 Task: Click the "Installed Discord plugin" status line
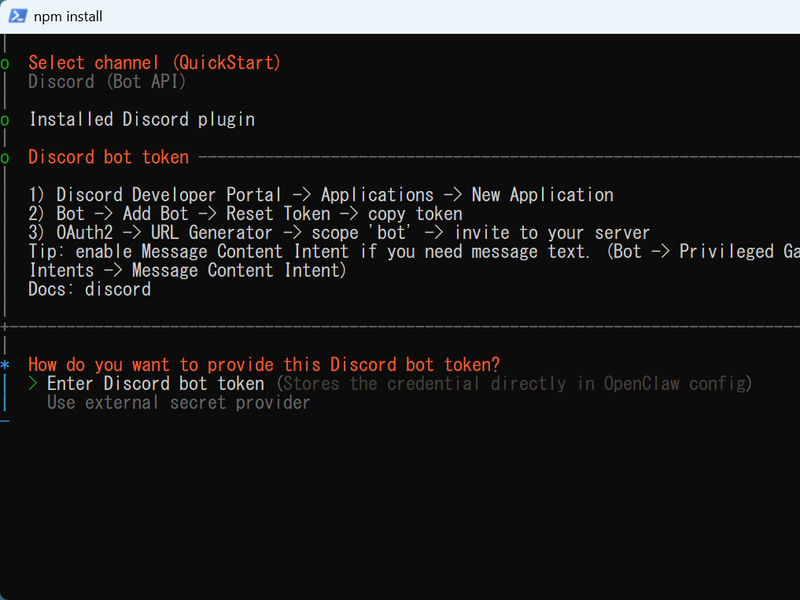click(142, 119)
